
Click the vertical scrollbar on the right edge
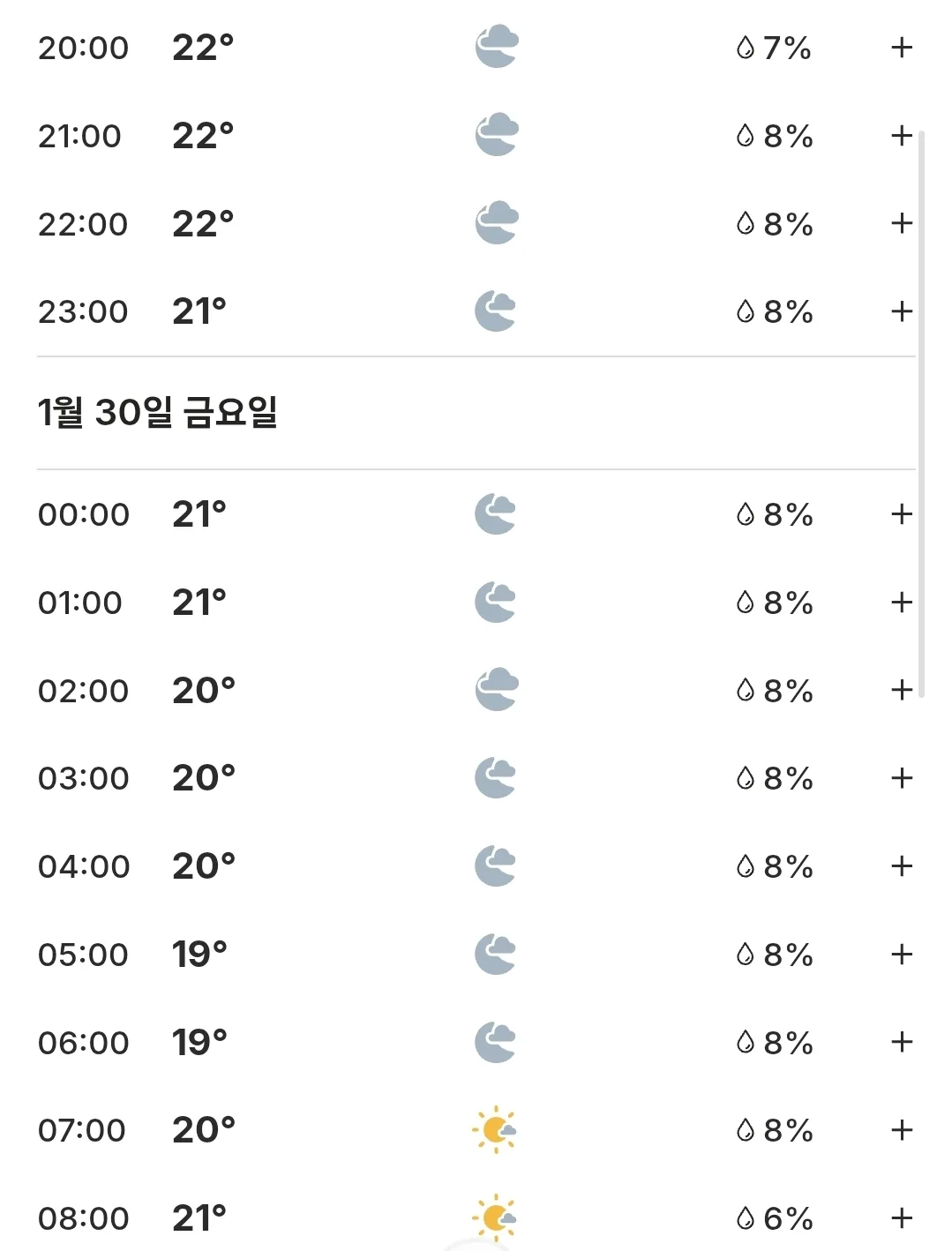922,415
